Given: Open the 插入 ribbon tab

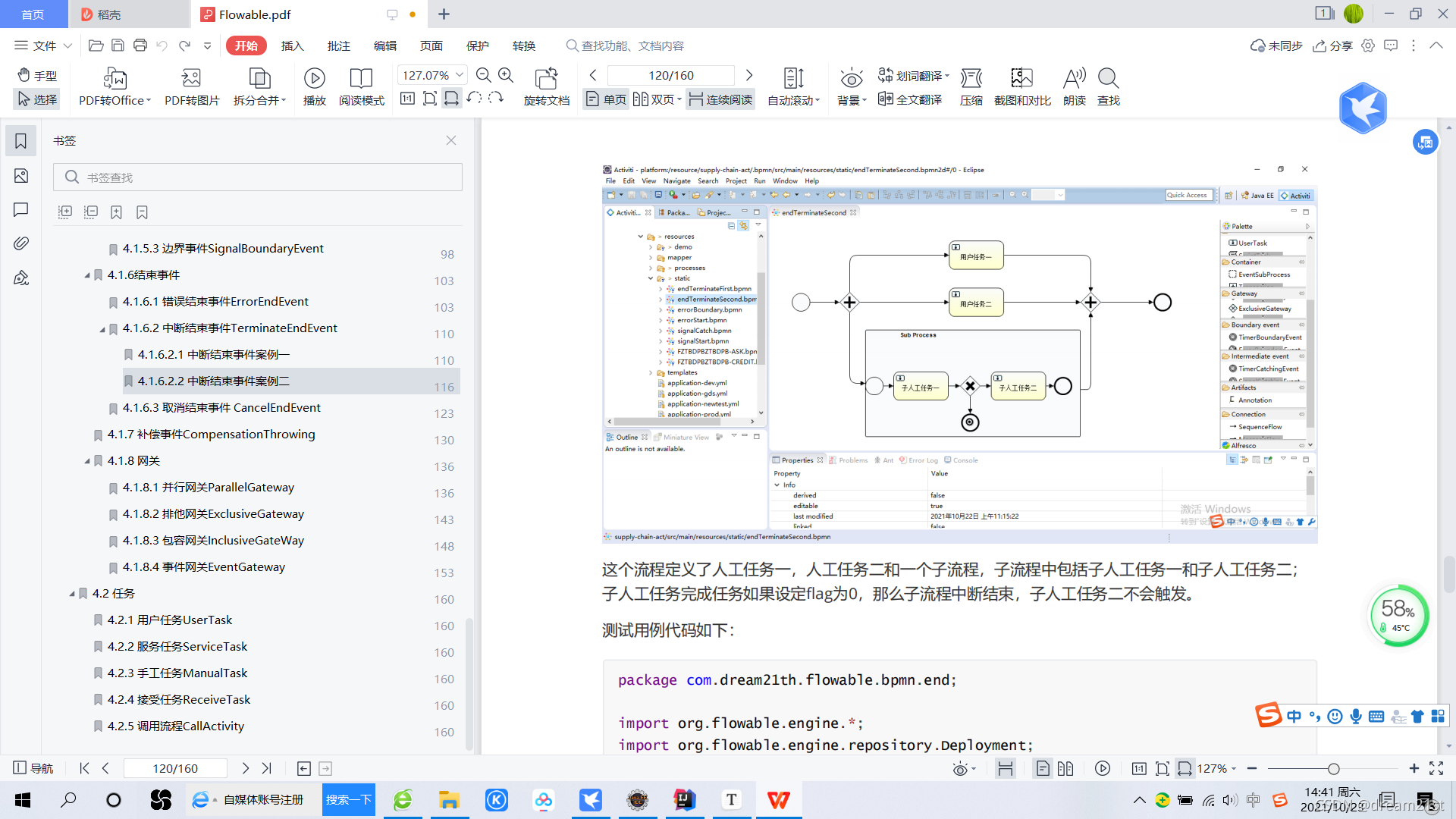Looking at the screenshot, I should point(292,45).
